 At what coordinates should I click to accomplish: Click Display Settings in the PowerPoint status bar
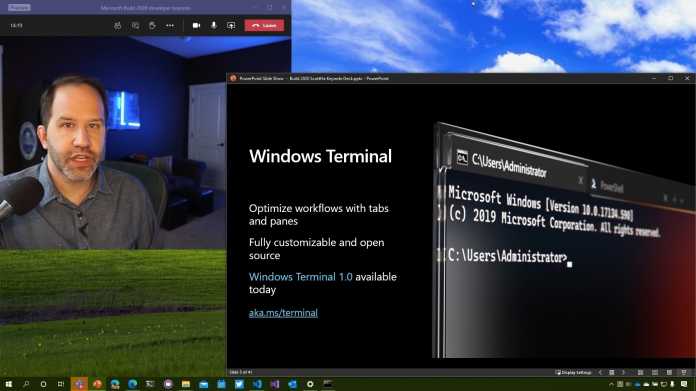click(573, 373)
